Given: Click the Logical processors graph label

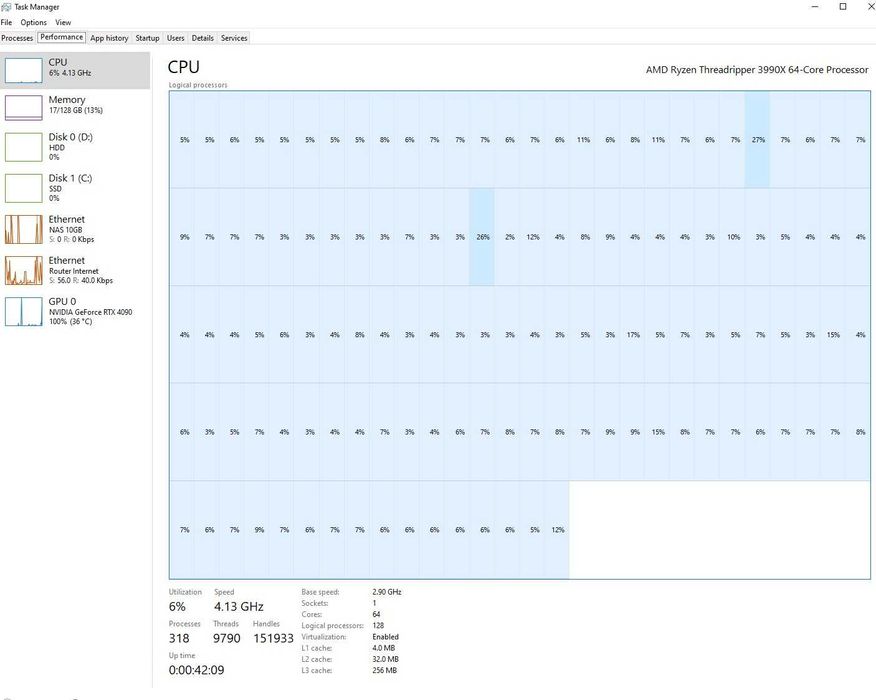Looking at the screenshot, I should pos(198,85).
